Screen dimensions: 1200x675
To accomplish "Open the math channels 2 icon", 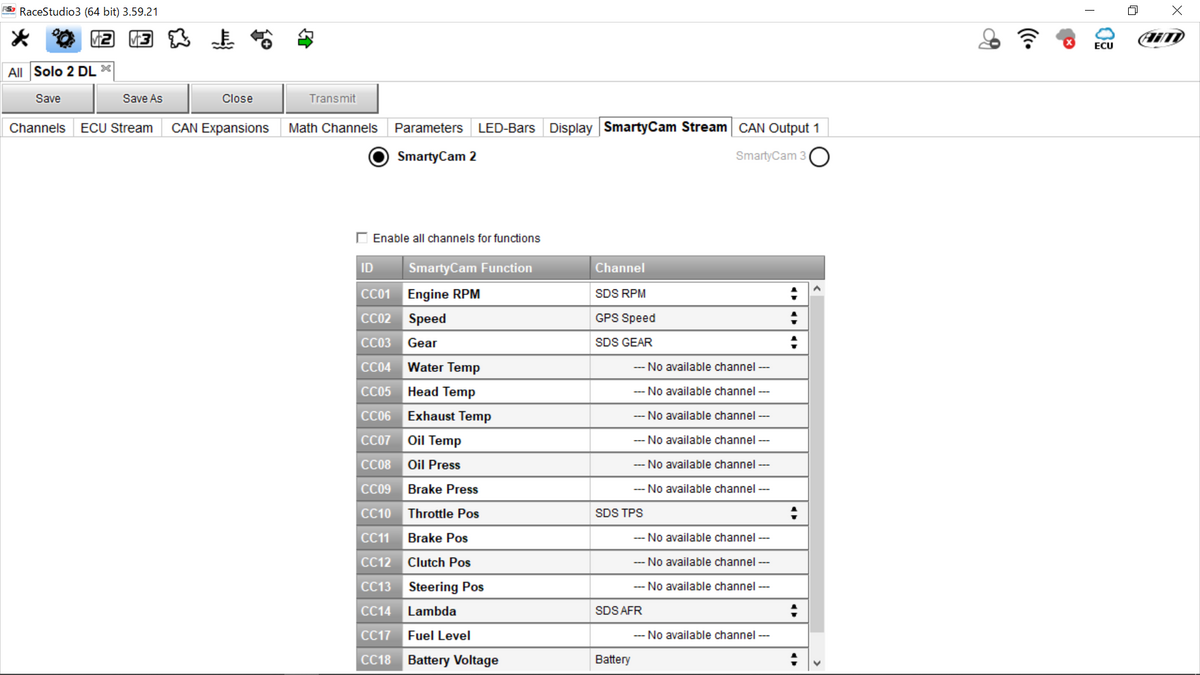I will [x=102, y=39].
